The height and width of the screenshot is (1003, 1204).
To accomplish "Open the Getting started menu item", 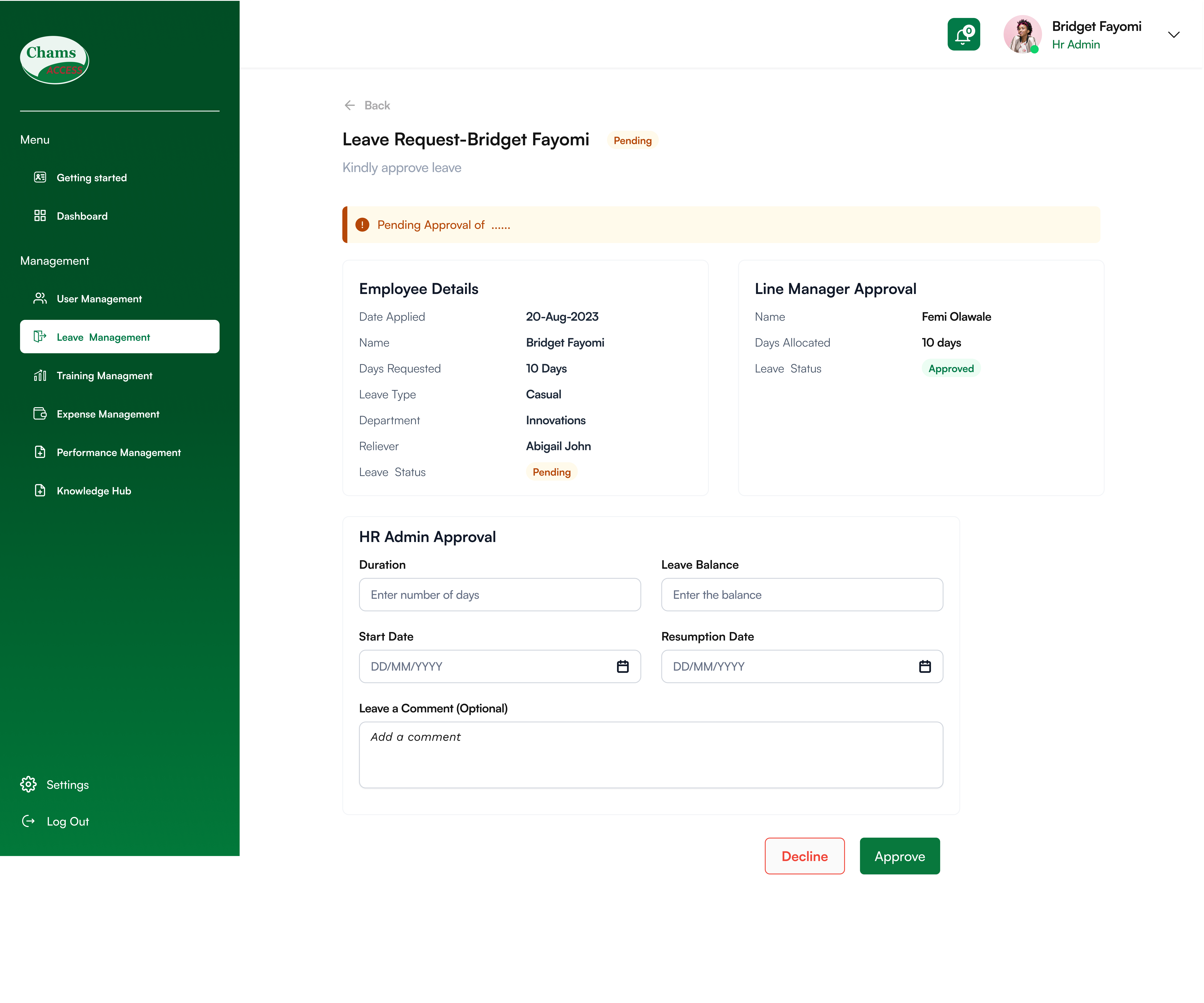I will pos(92,178).
